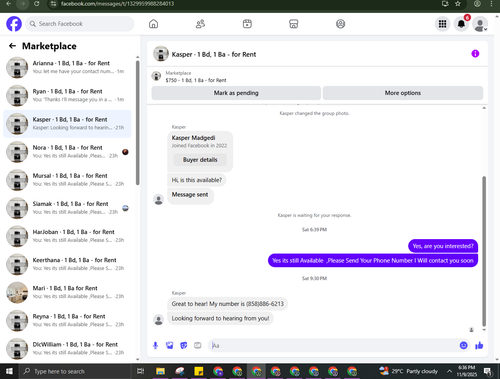Click the voice clip microphone icon
500x379 pixels.
(155, 345)
